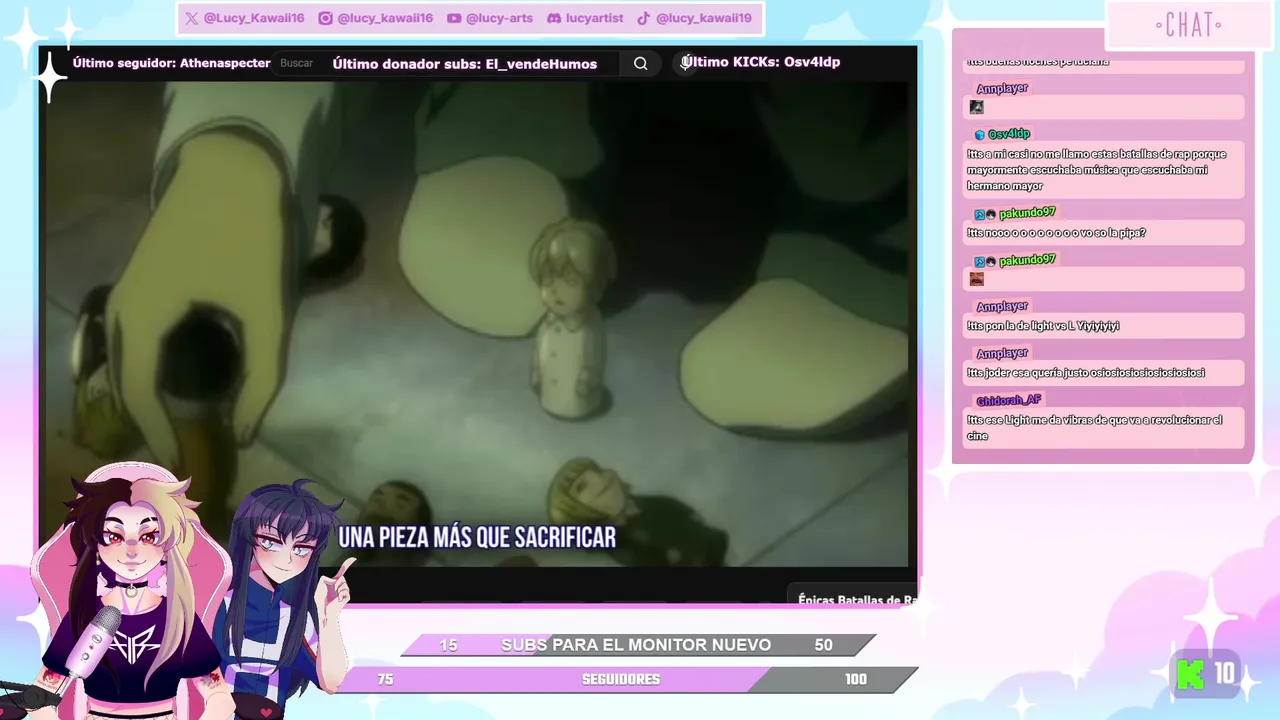
Task: Click the X (Twitter) logo icon
Action: 192,18
